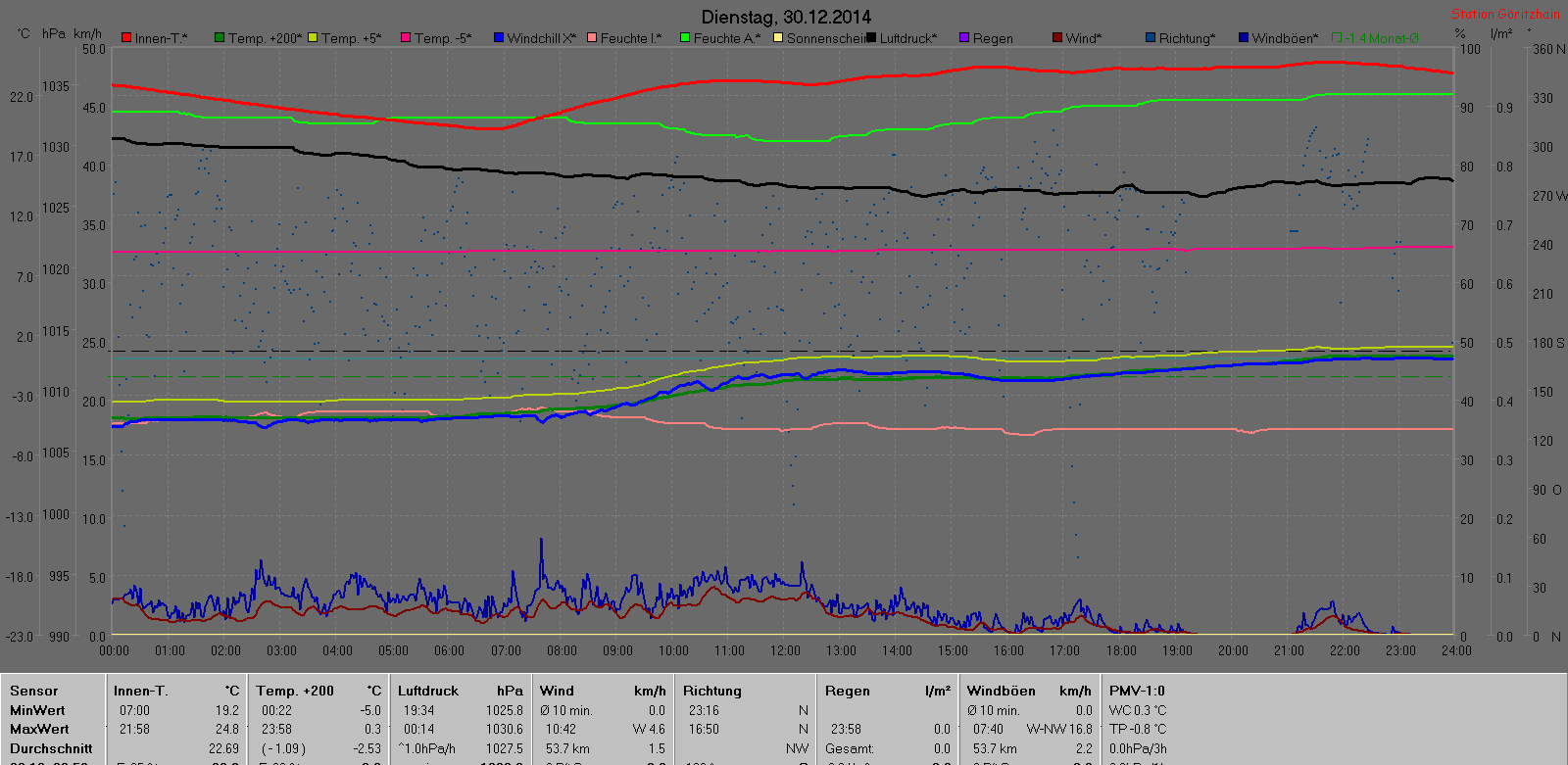Click the Temp. +200 minimum value -5.0

click(370, 710)
